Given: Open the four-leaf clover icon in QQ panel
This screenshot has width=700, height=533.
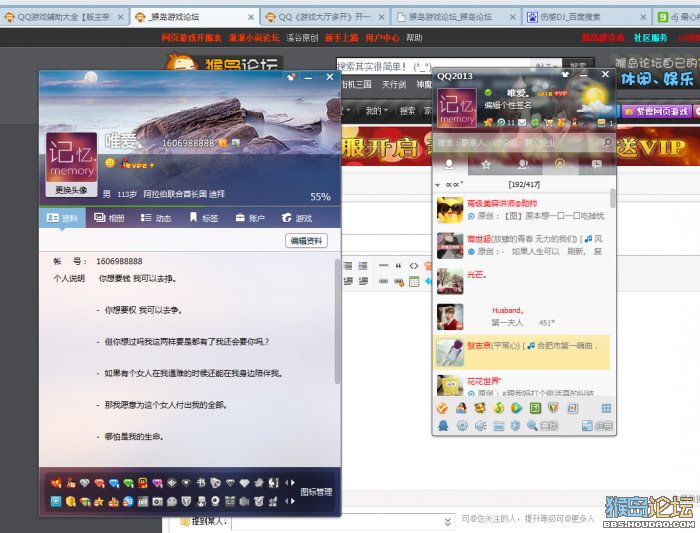Looking at the screenshot, I should coord(535,122).
